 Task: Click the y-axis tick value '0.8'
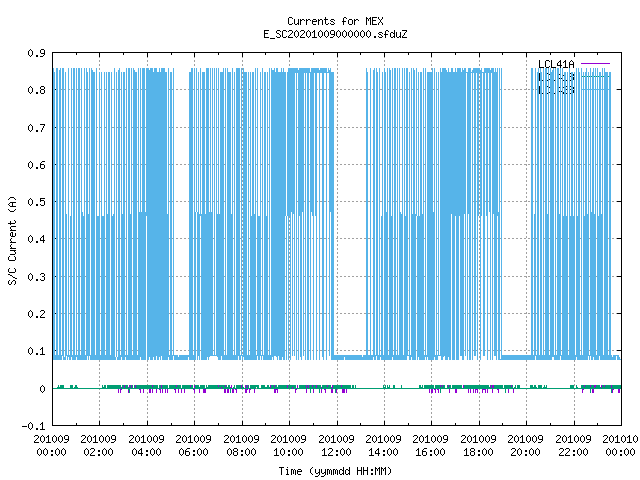pos(36,90)
